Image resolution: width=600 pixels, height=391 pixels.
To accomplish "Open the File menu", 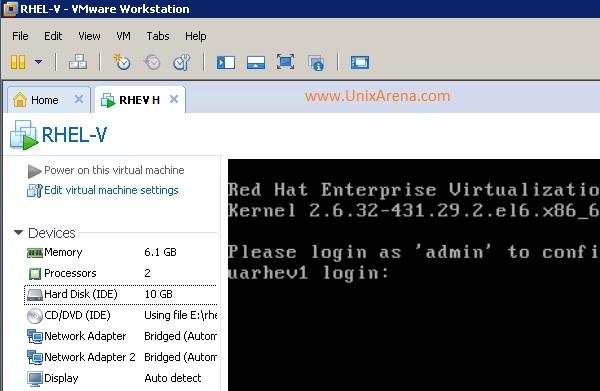I will [x=20, y=36].
